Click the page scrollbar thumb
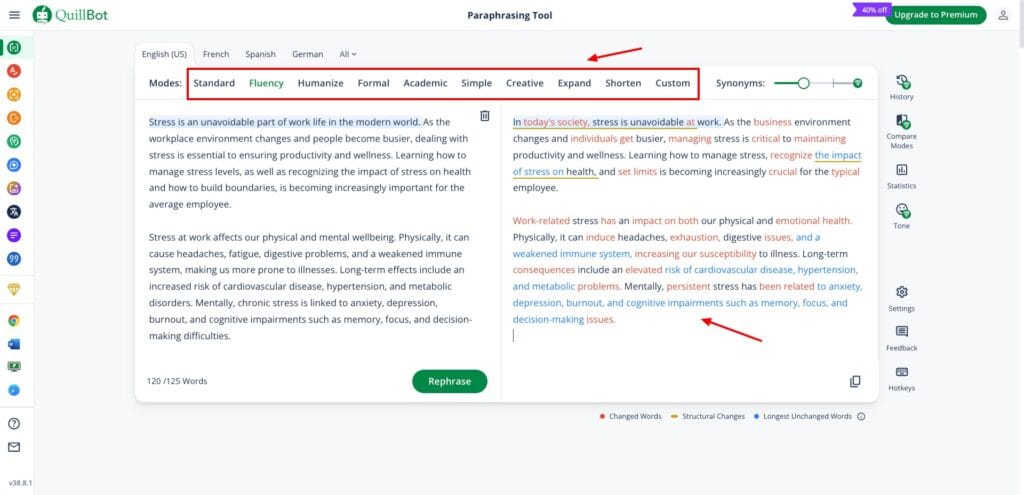This screenshot has width=1024, height=495. (1019, 23)
